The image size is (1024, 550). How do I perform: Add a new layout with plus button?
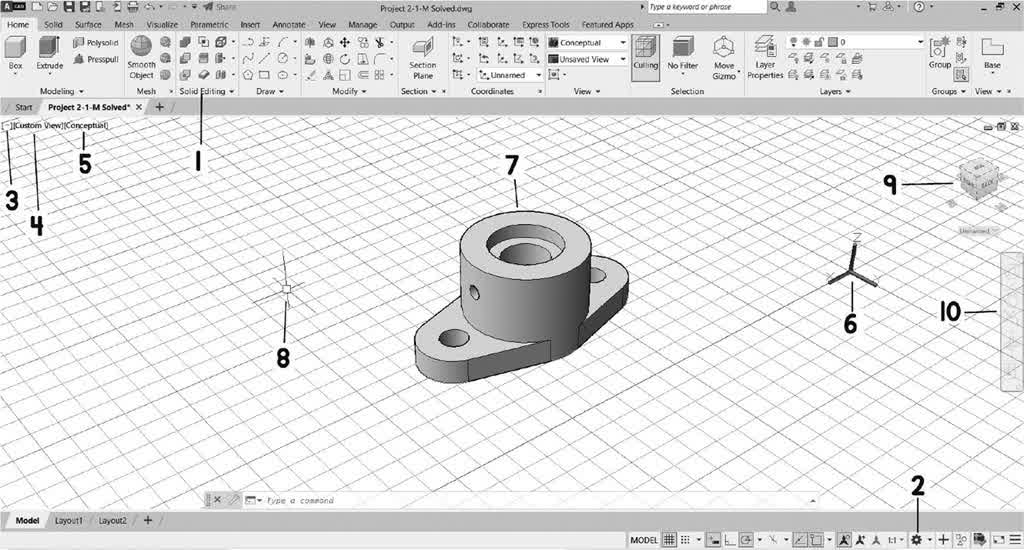click(x=148, y=521)
